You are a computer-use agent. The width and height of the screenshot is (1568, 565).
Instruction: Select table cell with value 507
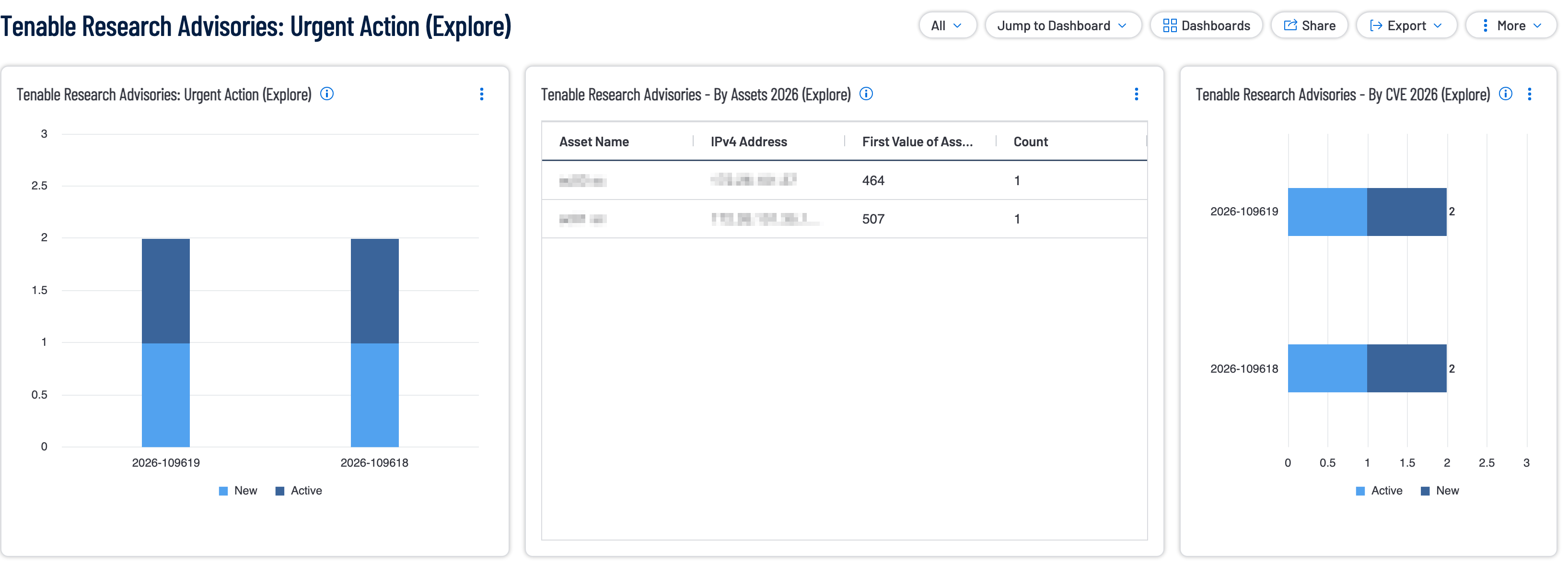tap(873, 219)
